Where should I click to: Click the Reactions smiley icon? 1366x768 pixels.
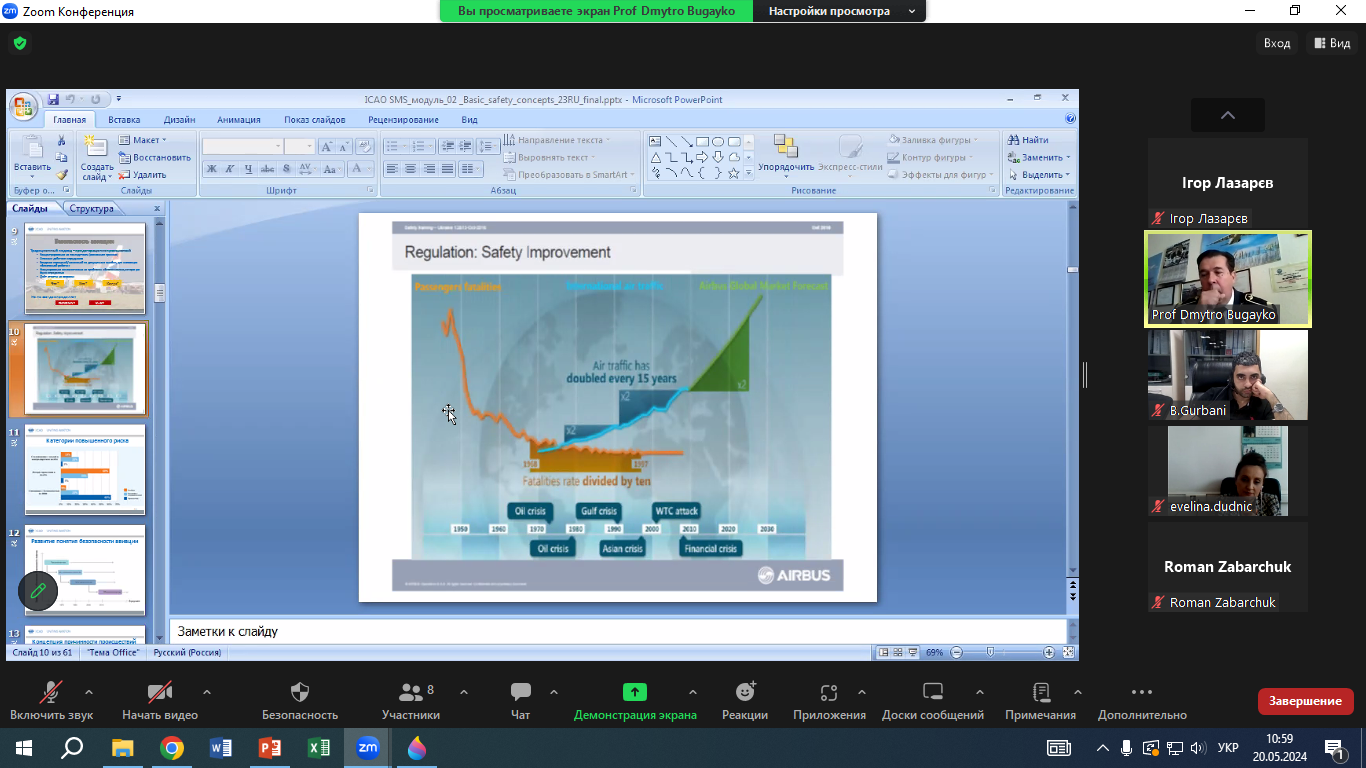pyautogui.click(x=745, y=692)
